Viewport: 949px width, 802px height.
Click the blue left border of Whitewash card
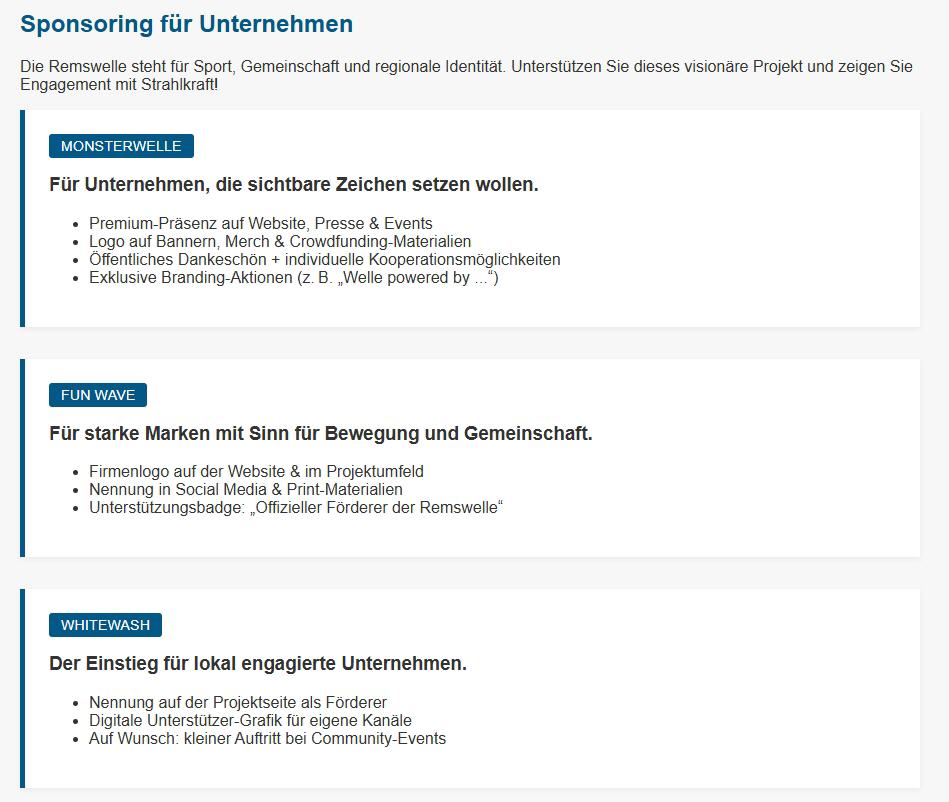(x=22, y=688)
